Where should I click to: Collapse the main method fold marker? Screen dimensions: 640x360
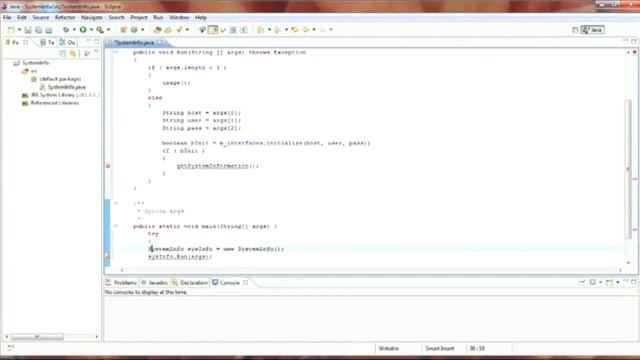click(116, 226)
